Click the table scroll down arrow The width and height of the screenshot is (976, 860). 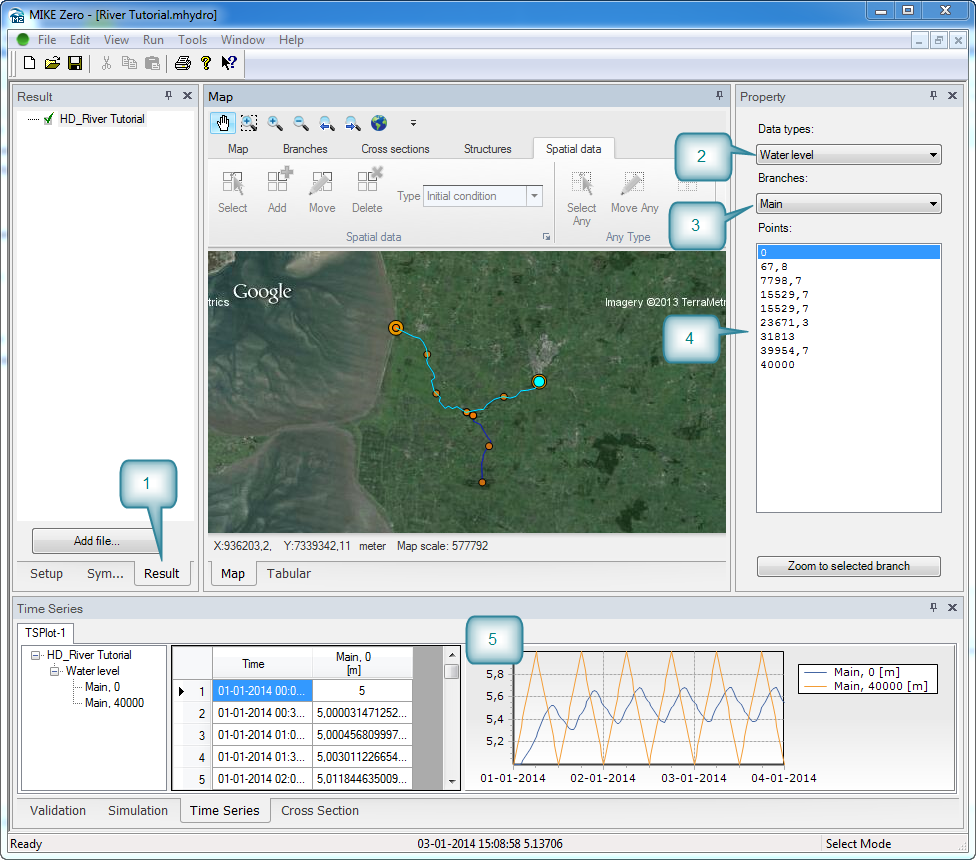click(x=452, y=782)
